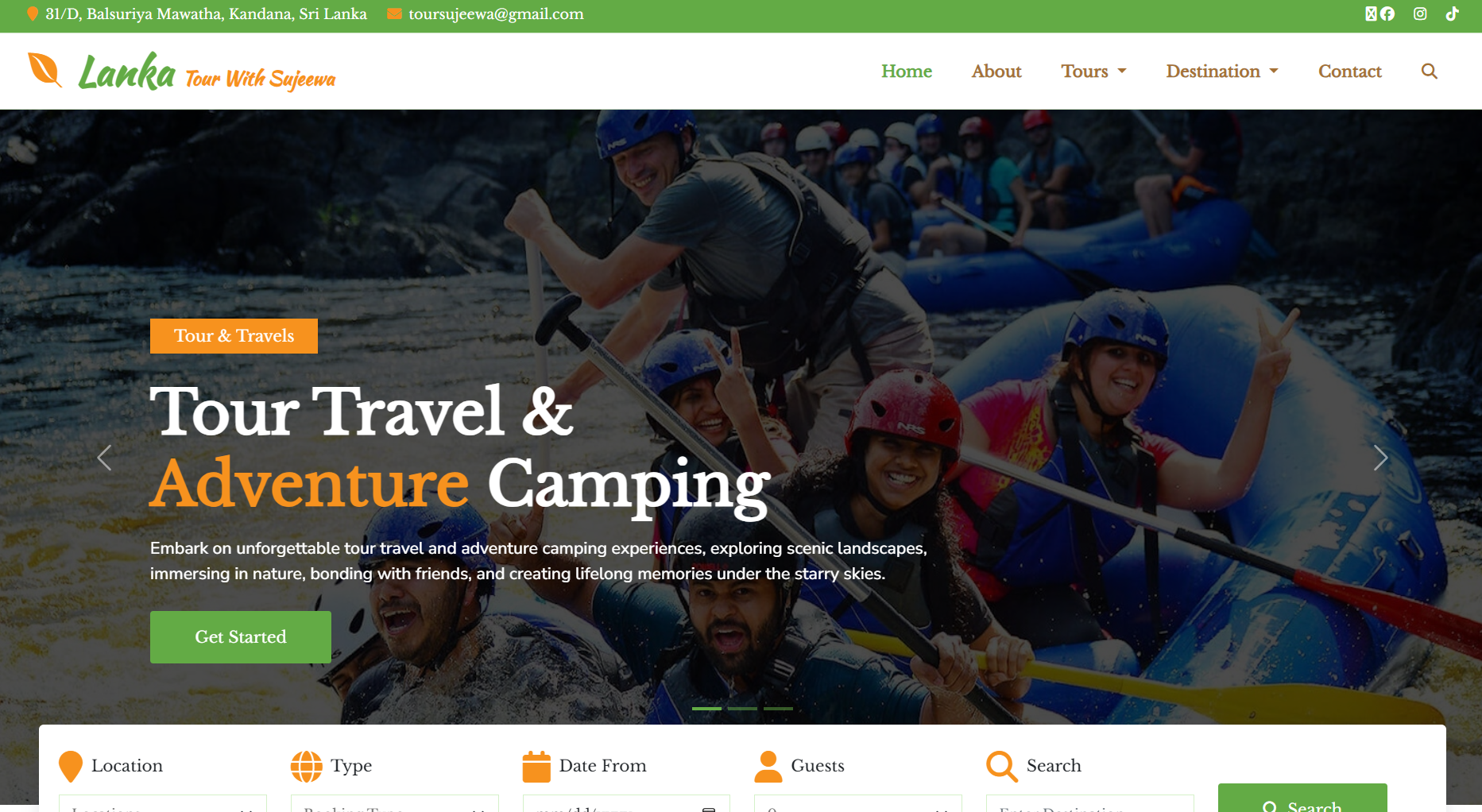The width and height of the screenshot is (1482, 812).
Task: Go to the next carousel slide arrow
Action: coord(1380,458)
